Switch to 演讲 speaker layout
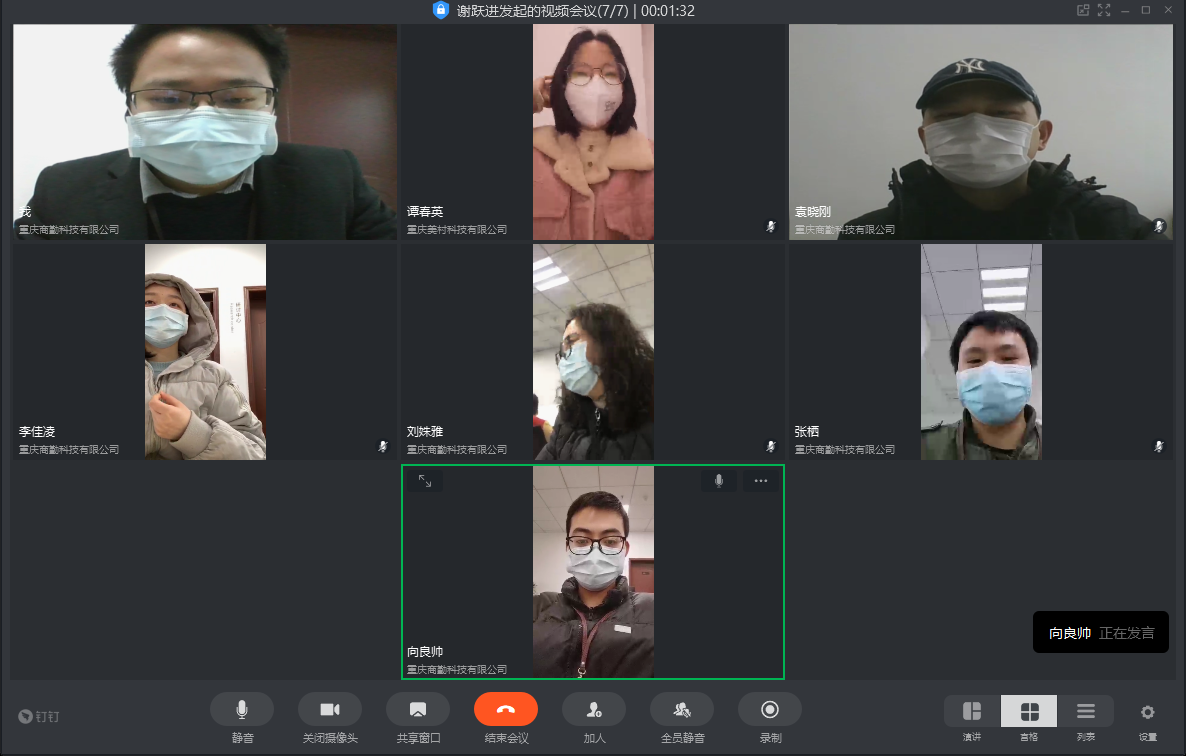Screen dimensions: 1186x756 tap(972, 711)
